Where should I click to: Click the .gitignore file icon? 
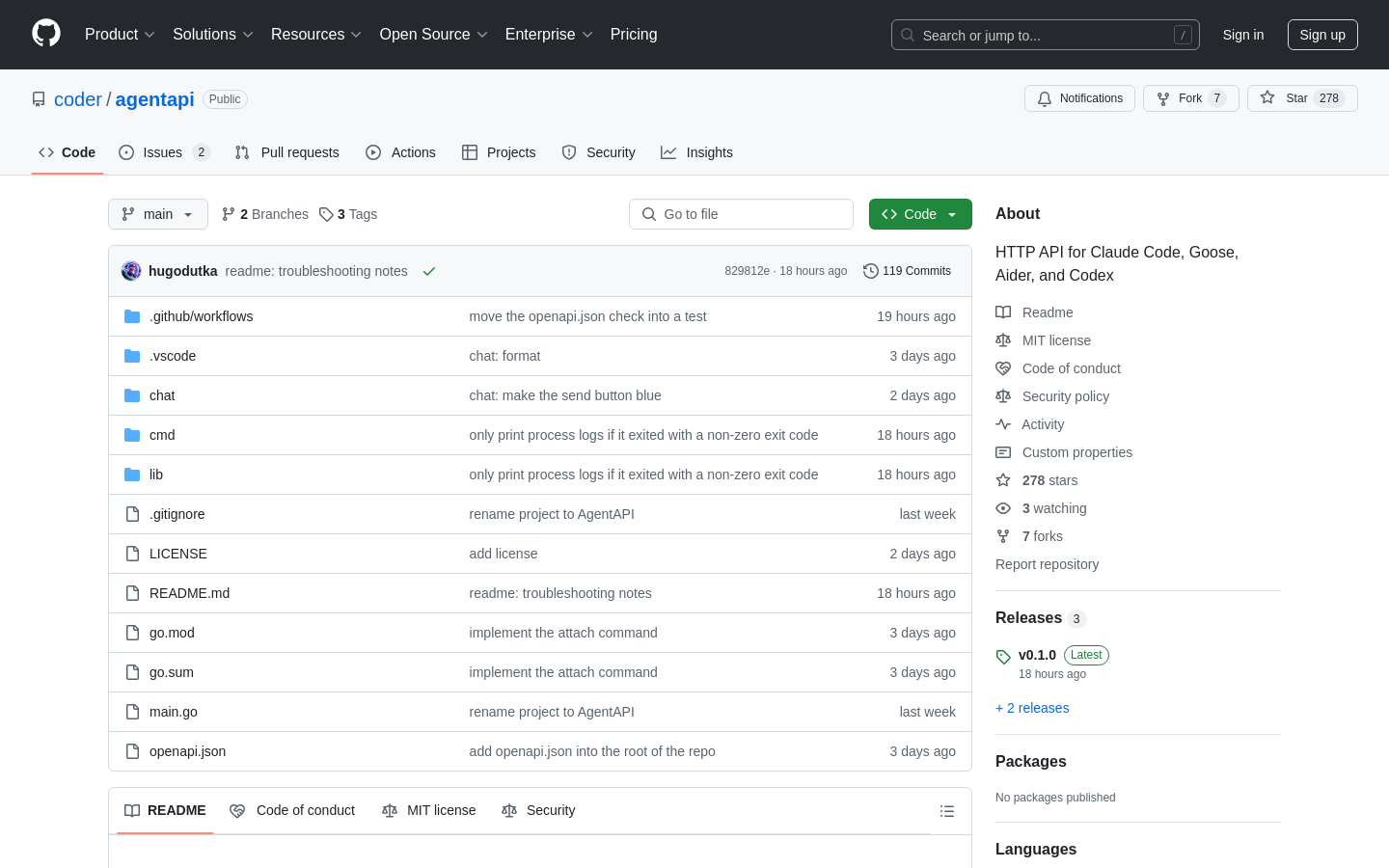[132, 514]
